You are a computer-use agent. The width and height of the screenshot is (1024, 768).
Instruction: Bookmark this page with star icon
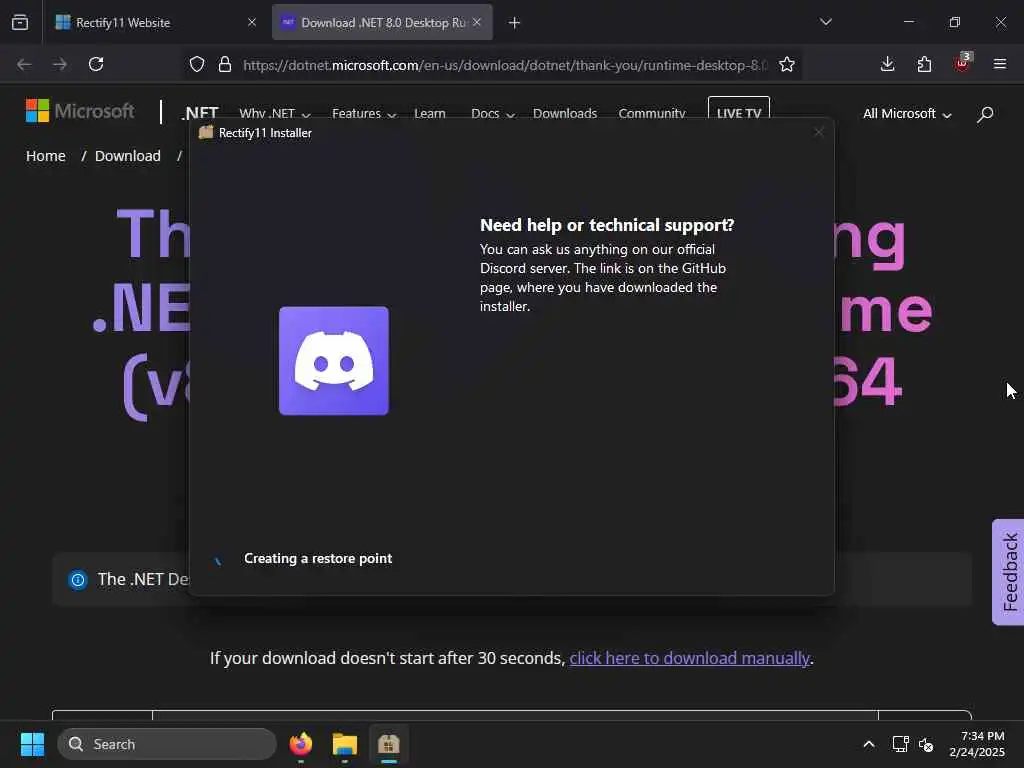[787, 65]
